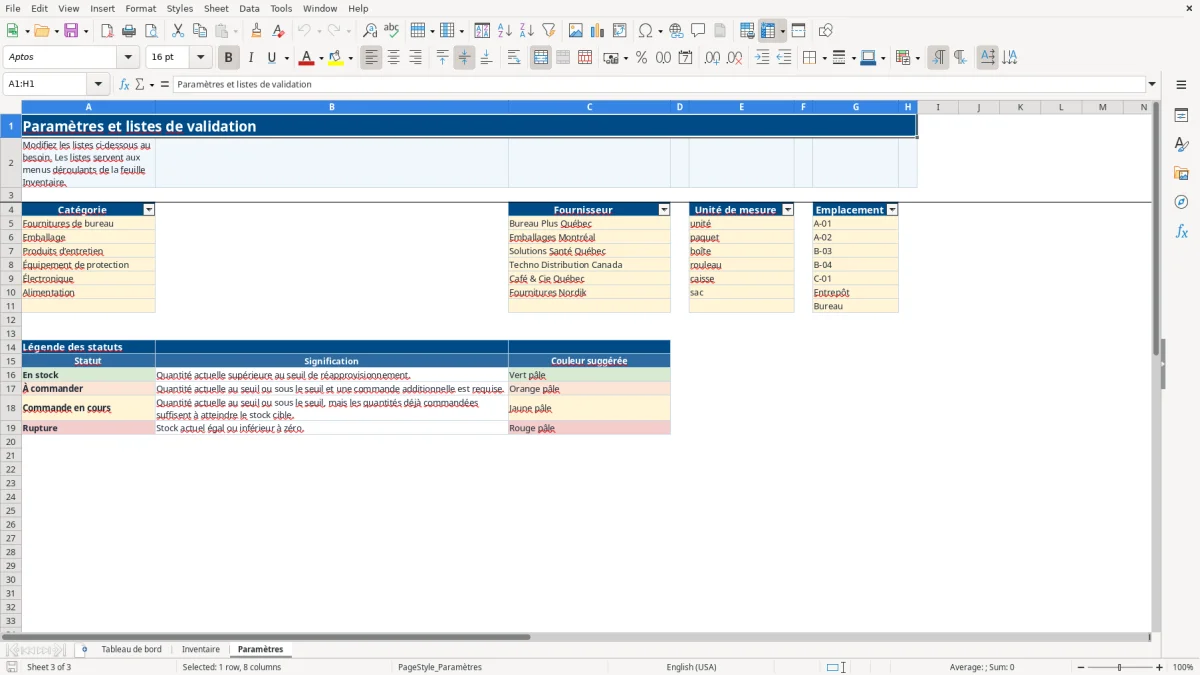Click the formula input line
The image size is (1200, 675).
[659, 85]
